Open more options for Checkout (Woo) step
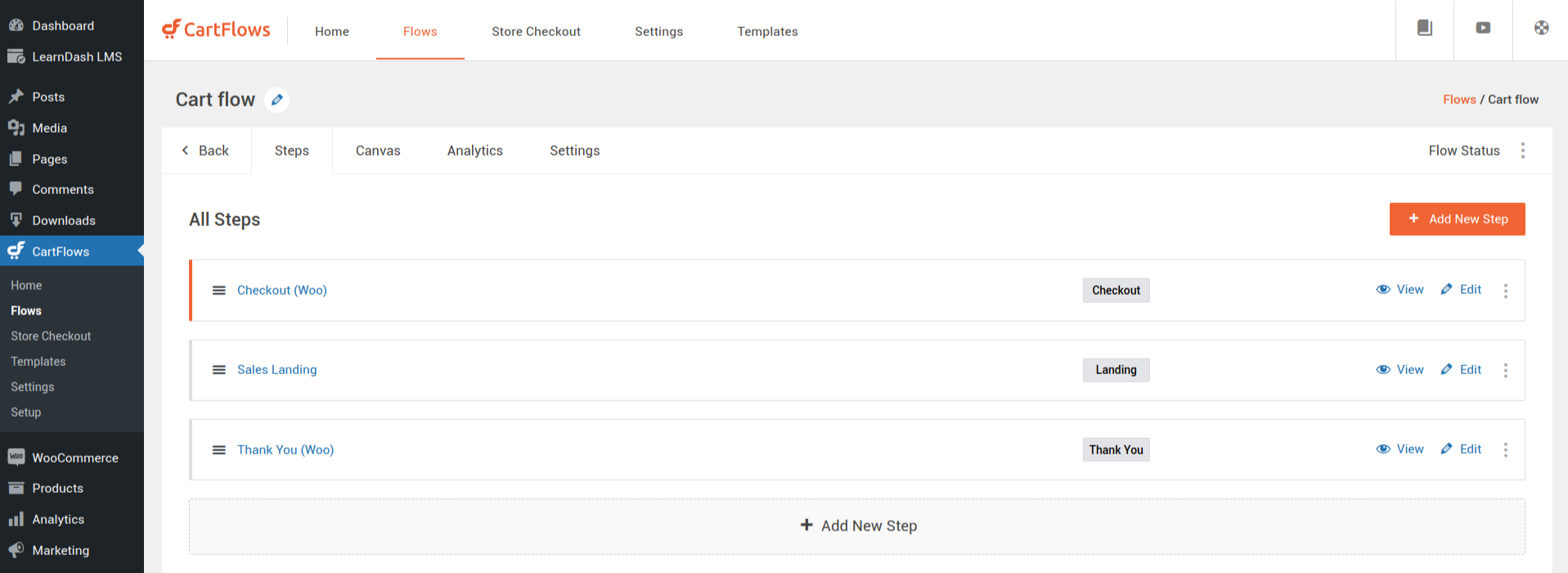The width and height of the screenshot is (1568, 573). point(1506,291)
